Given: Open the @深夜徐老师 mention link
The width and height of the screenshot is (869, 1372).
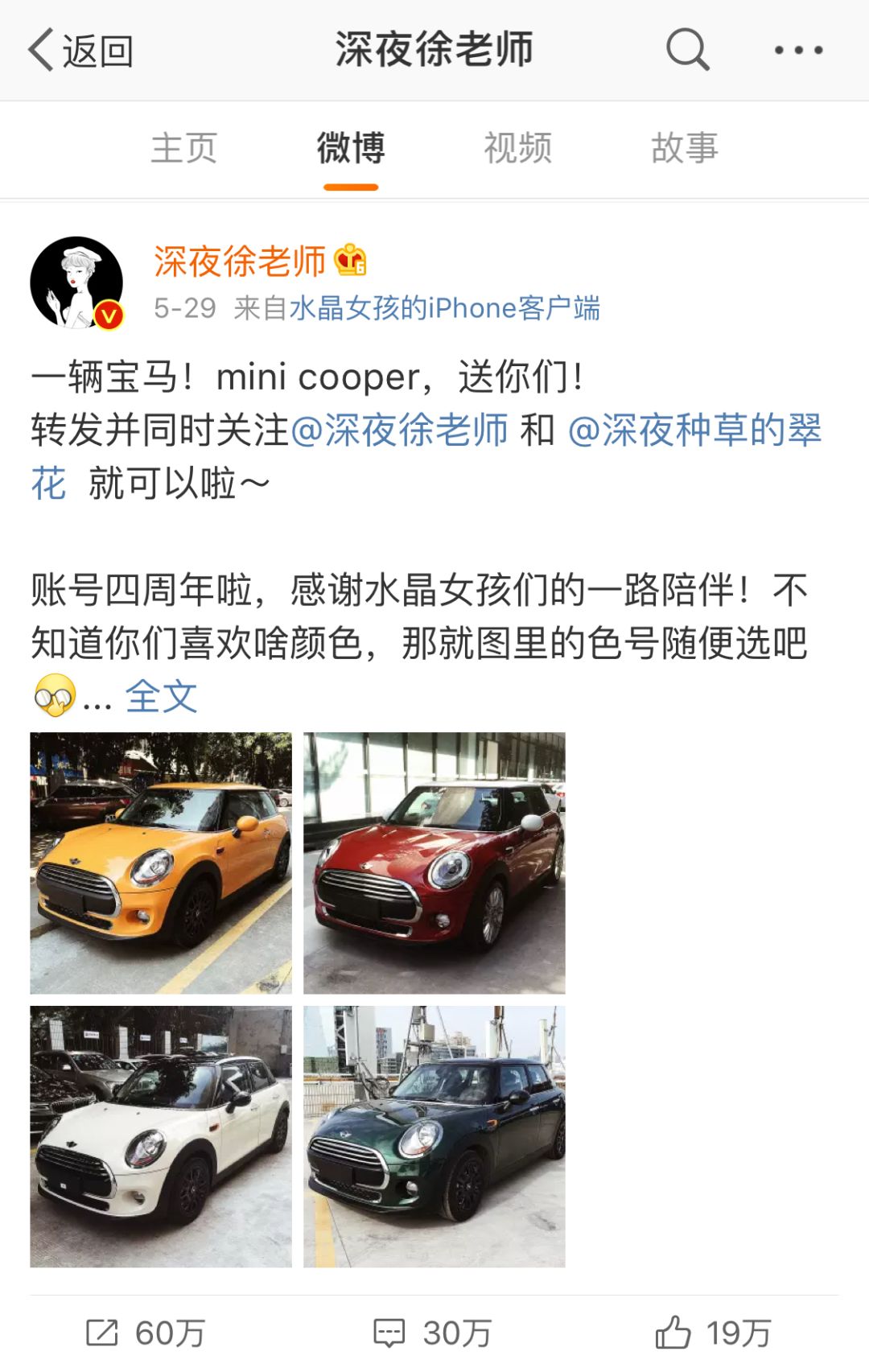Looking at the screenshot, I should click(x=399, y=430).
